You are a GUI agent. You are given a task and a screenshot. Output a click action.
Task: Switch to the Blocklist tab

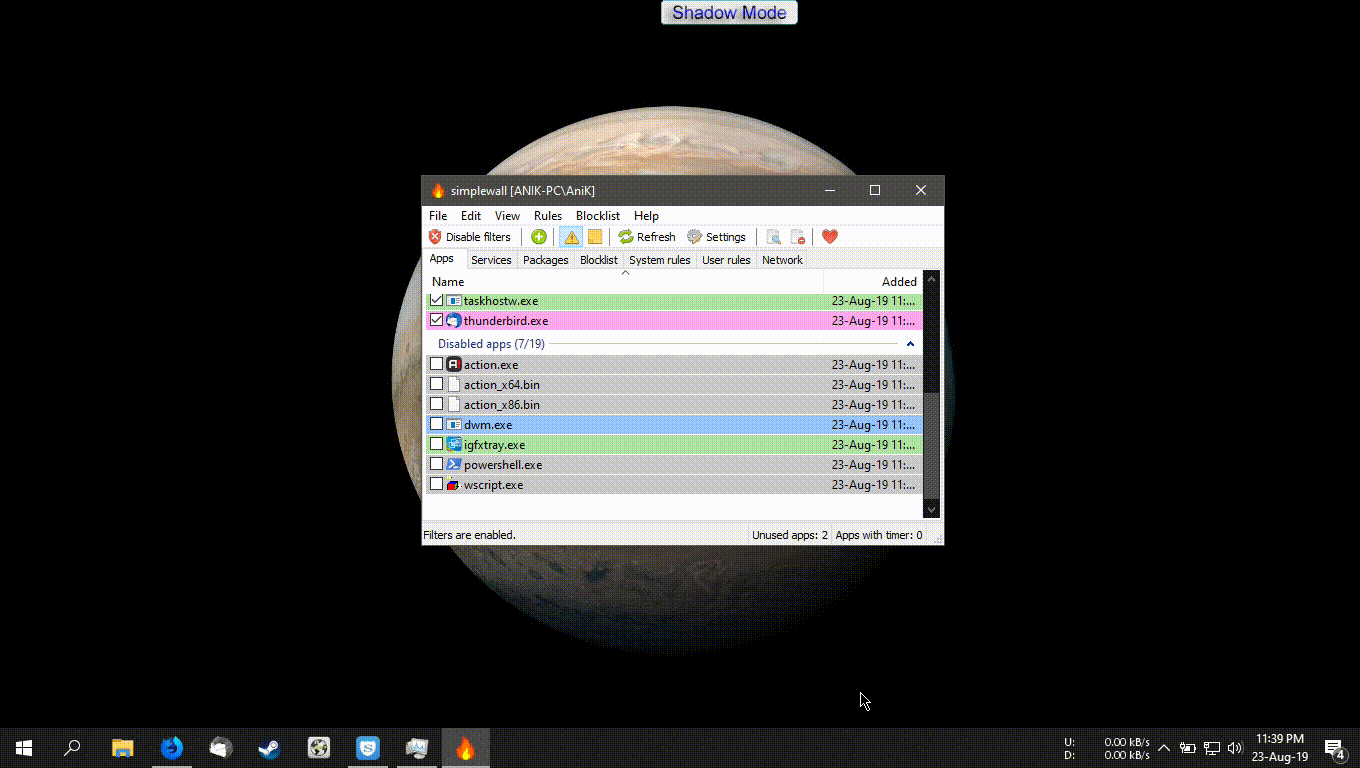[599, 260]
